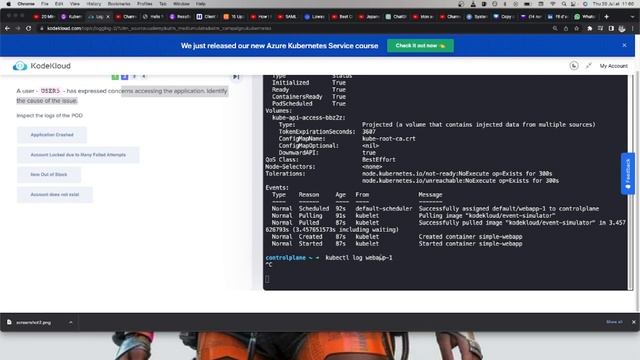Switch to the ChatGPT browser tab
This screenshot has height=360, width=640.
(396, 17)
